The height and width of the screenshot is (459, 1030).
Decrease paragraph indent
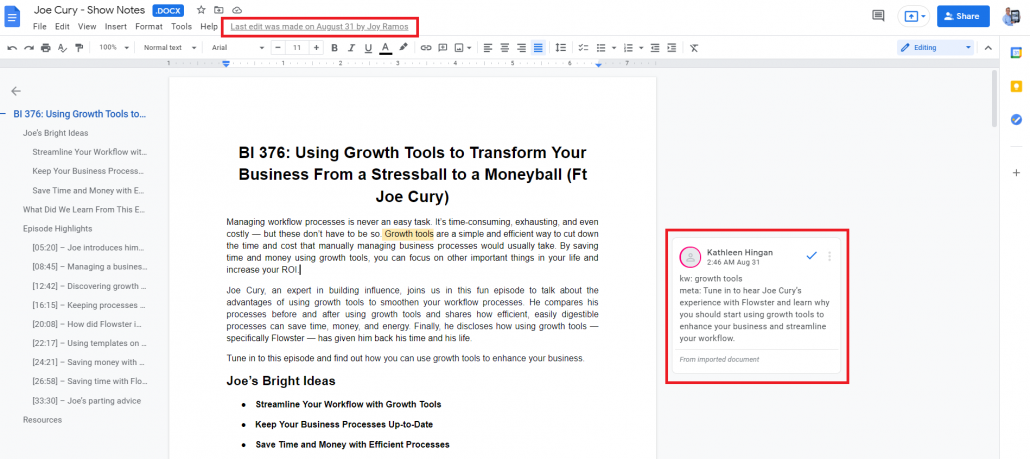(655, 48)
